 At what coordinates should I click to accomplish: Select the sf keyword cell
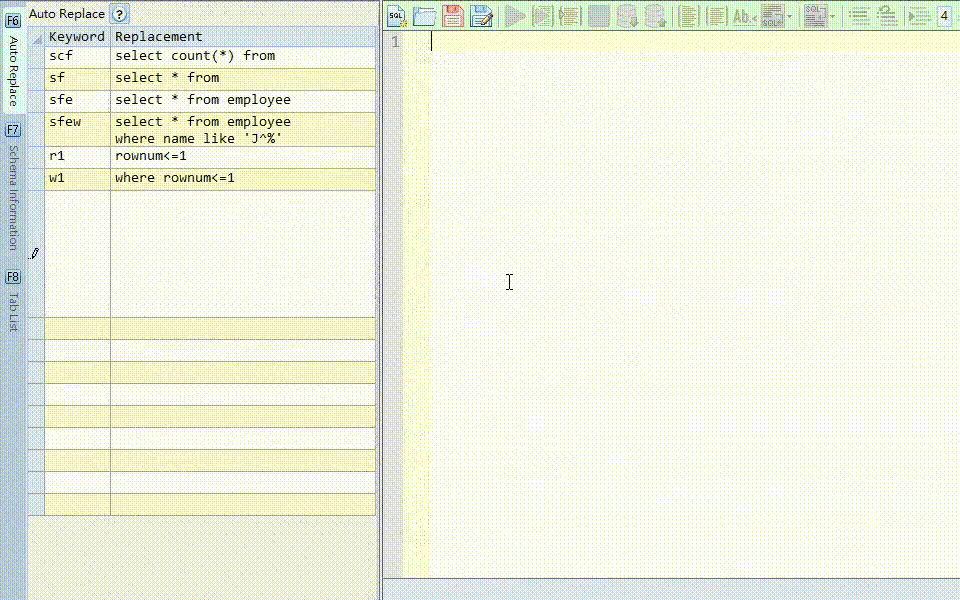tap(77, 79)
